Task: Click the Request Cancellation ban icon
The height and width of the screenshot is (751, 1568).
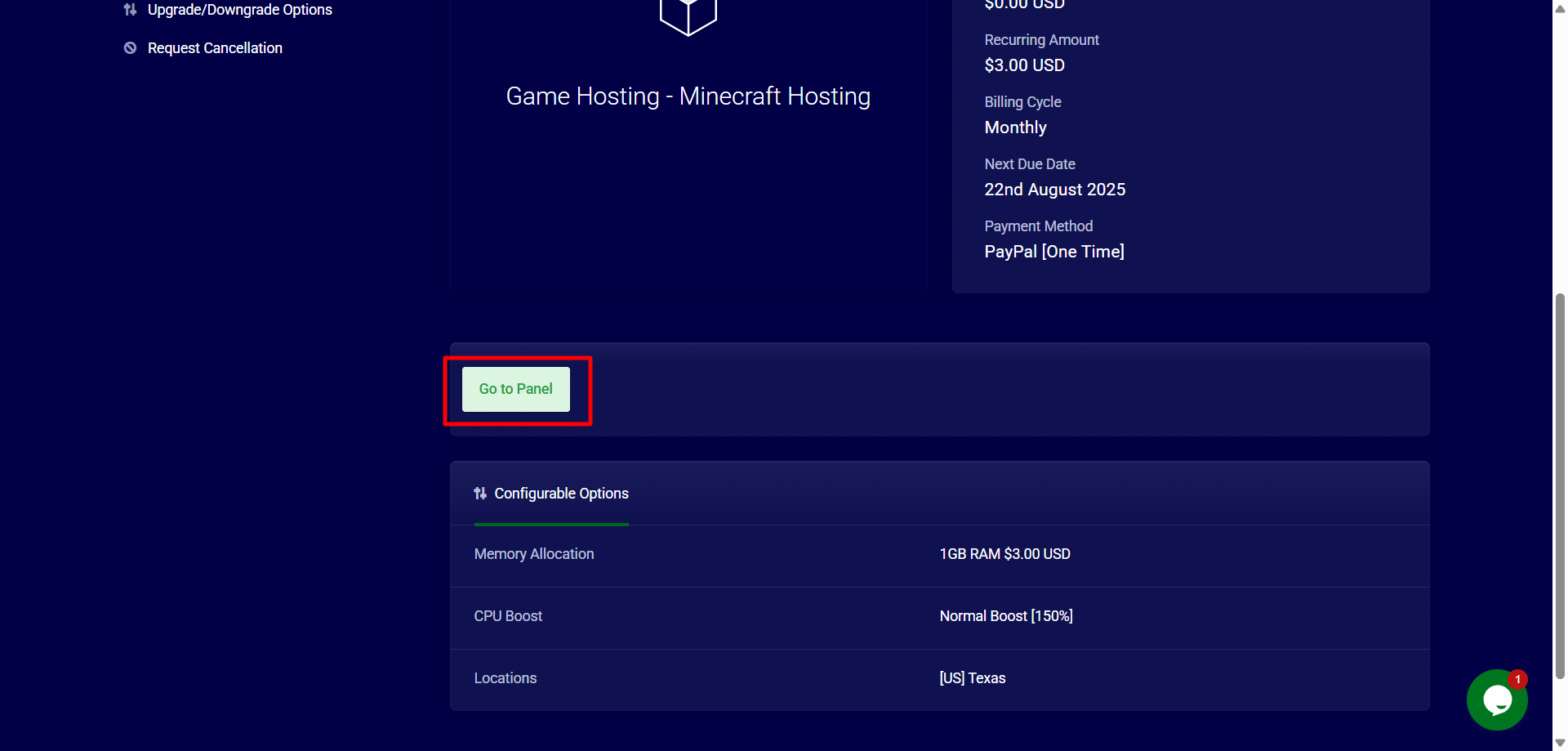Action: [x=130, y=48]
